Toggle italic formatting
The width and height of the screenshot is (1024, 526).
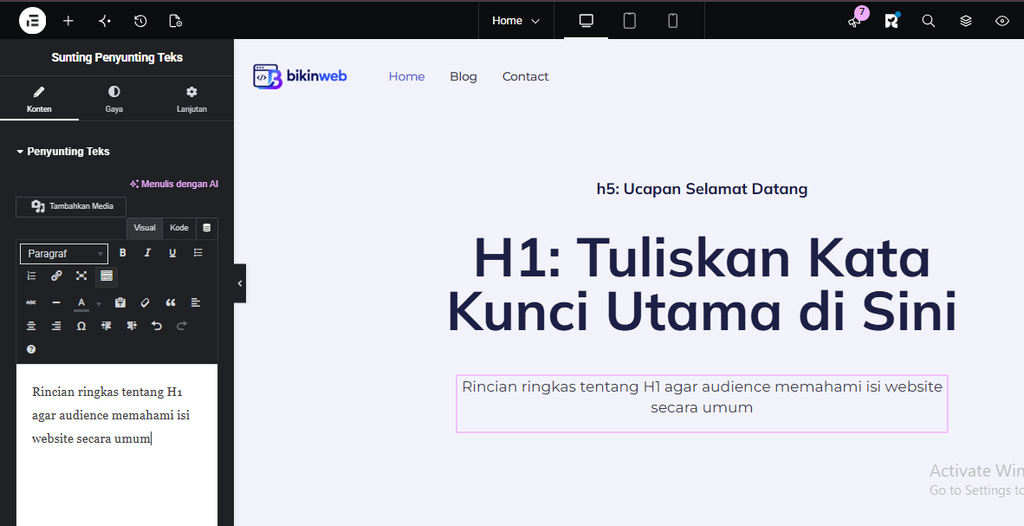coord(148,253)
